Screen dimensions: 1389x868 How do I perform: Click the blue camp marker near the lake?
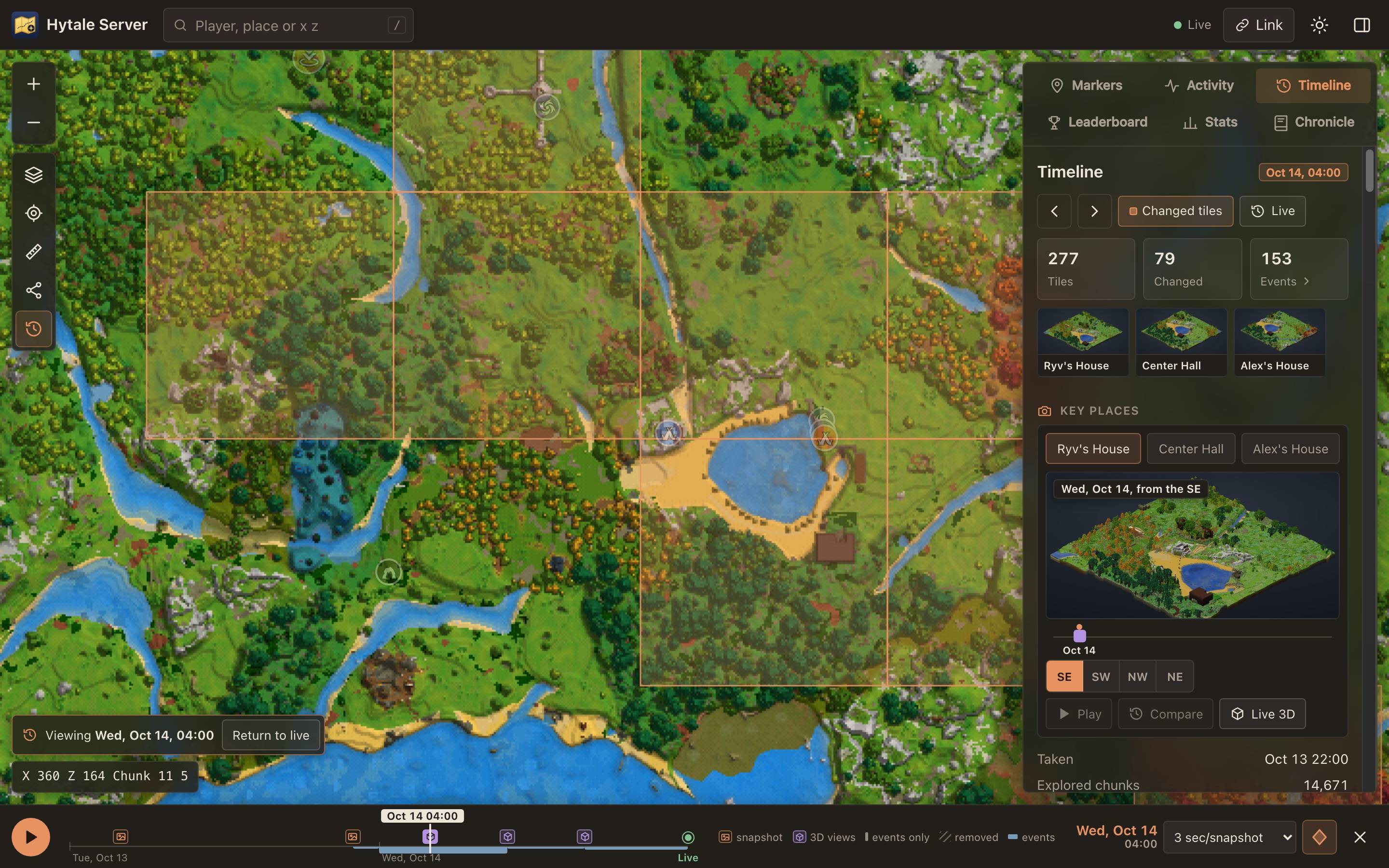click(668, 434)
